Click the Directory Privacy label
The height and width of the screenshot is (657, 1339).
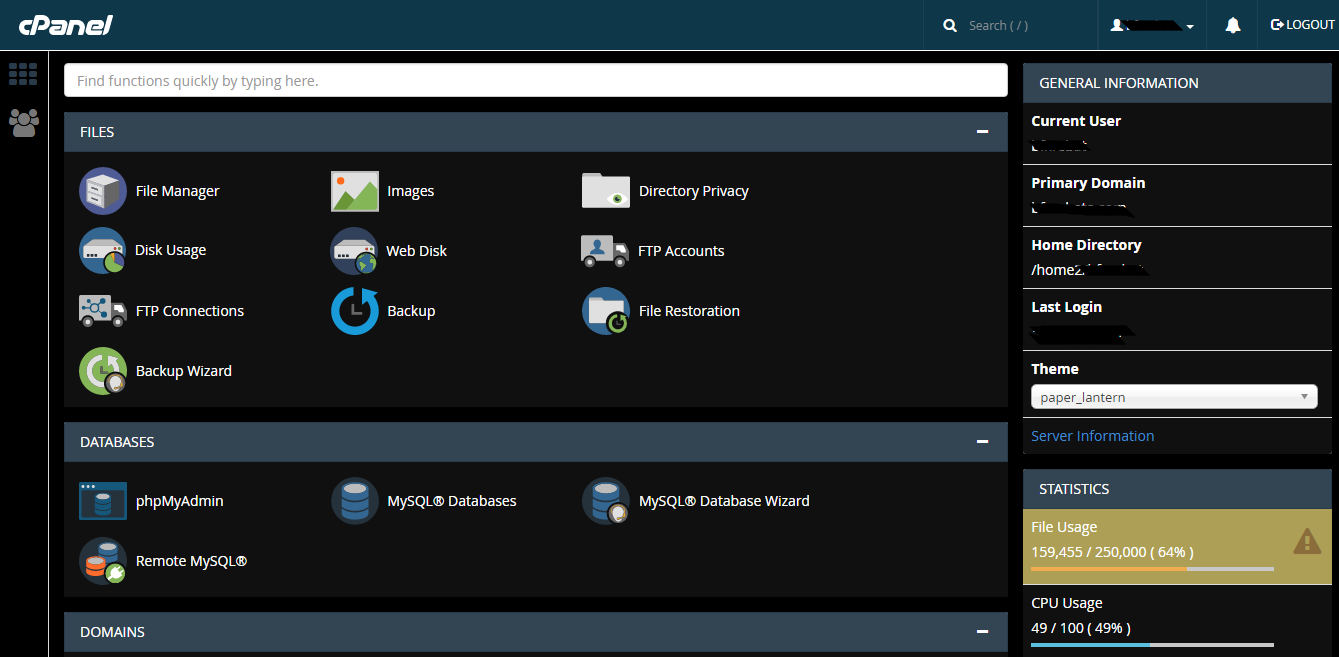point(694,191)
